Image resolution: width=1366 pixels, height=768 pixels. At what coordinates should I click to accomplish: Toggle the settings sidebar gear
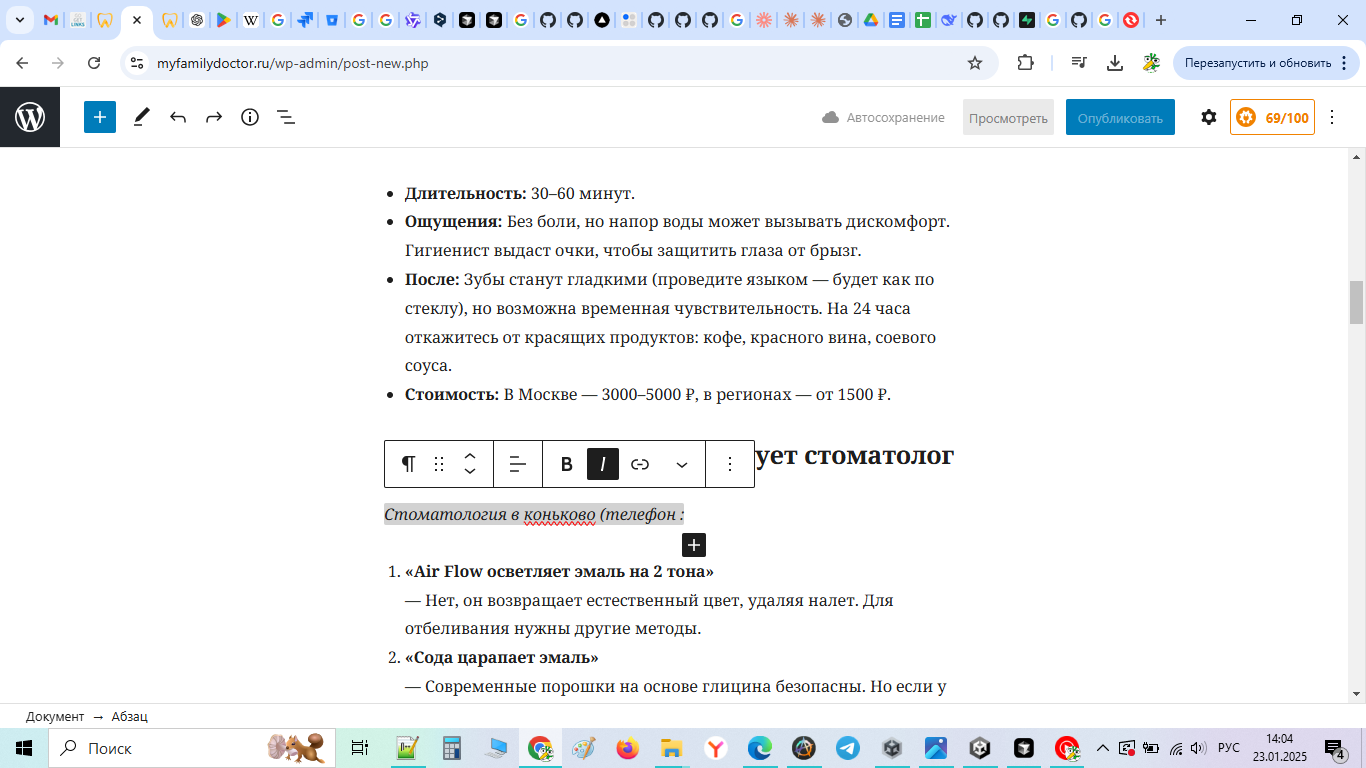point(1209,117)
